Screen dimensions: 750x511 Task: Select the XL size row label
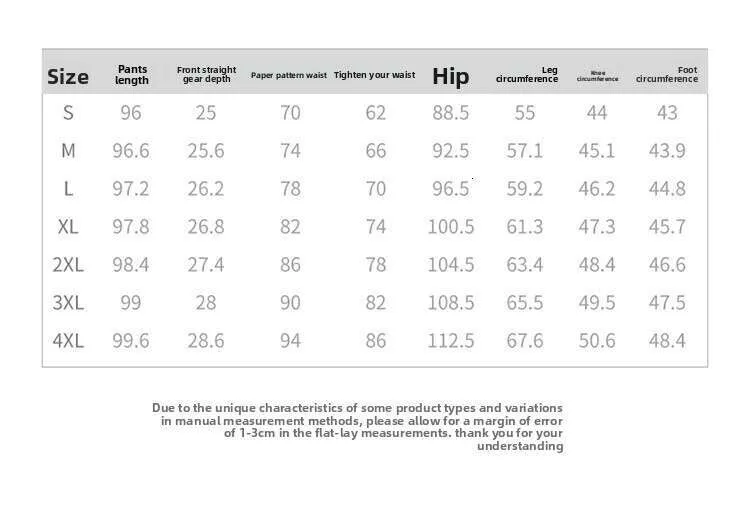tap(68, 227)
